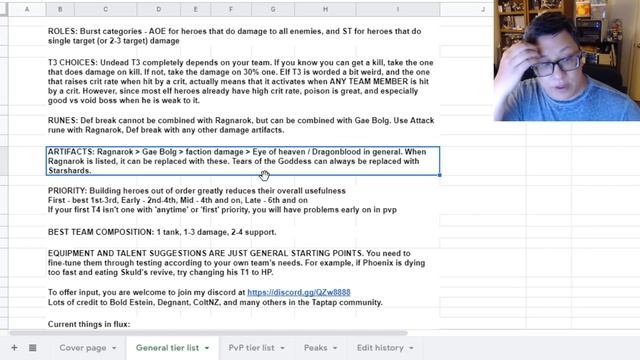
Task: Open the discord.gg/QZw8888 invite link
Action: [x=299, y=292]
